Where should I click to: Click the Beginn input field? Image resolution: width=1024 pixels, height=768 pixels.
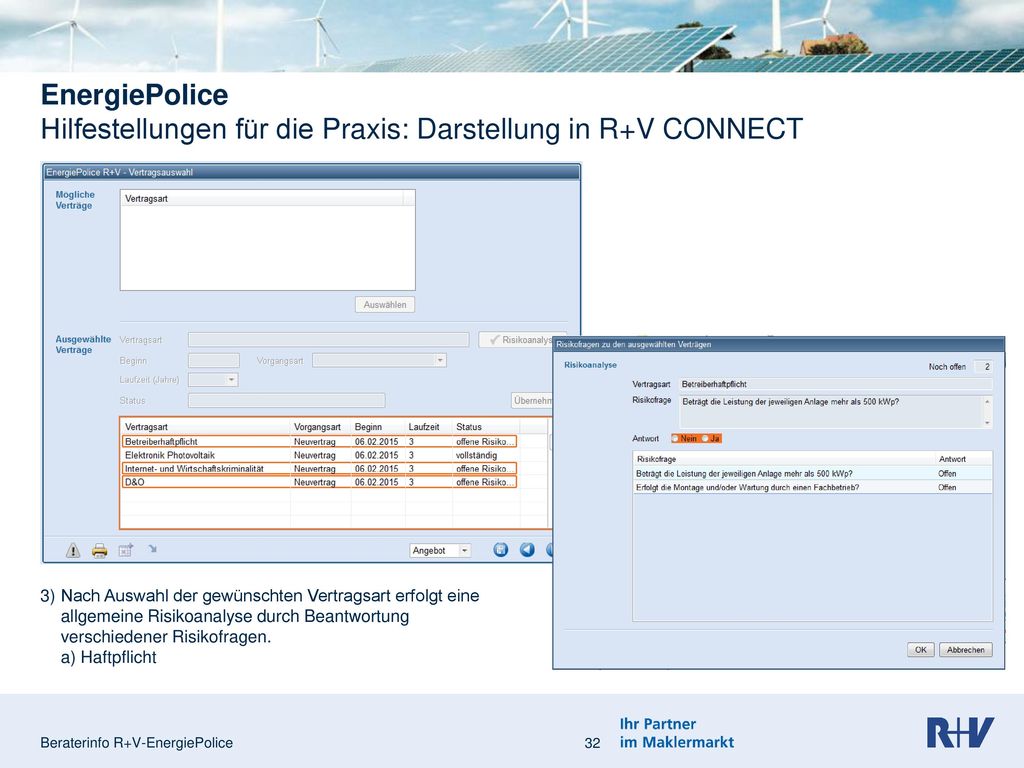(214, 360)
